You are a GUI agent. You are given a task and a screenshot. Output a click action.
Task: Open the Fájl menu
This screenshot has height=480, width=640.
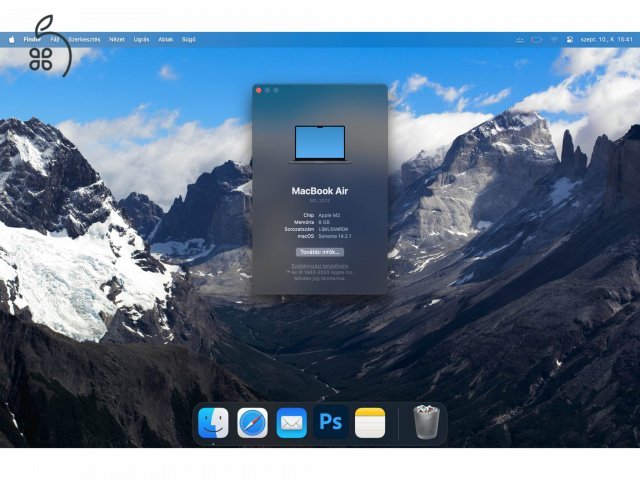[x=55, y=40]
